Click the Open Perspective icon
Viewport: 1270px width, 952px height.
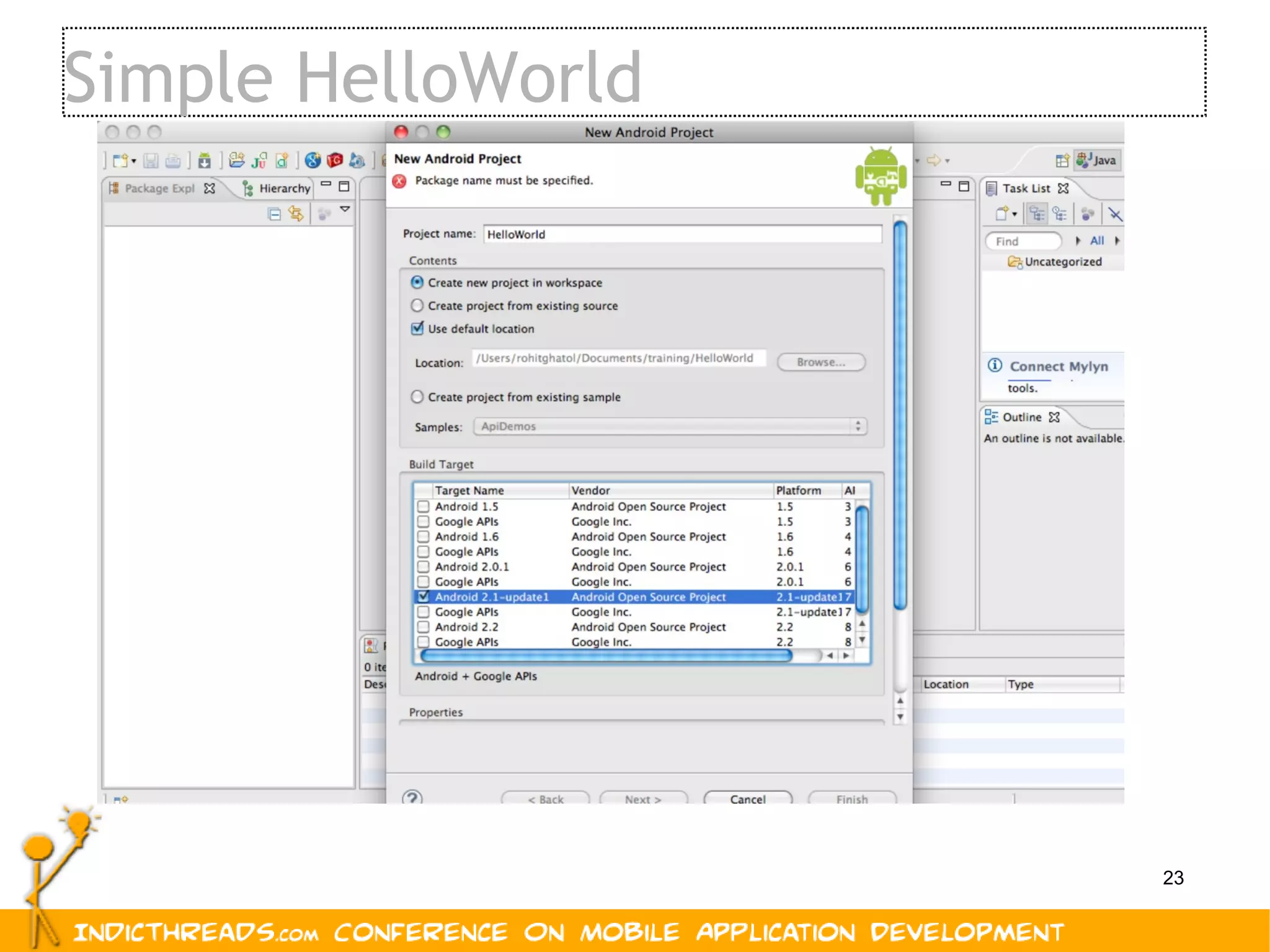tap(1062, 161)
